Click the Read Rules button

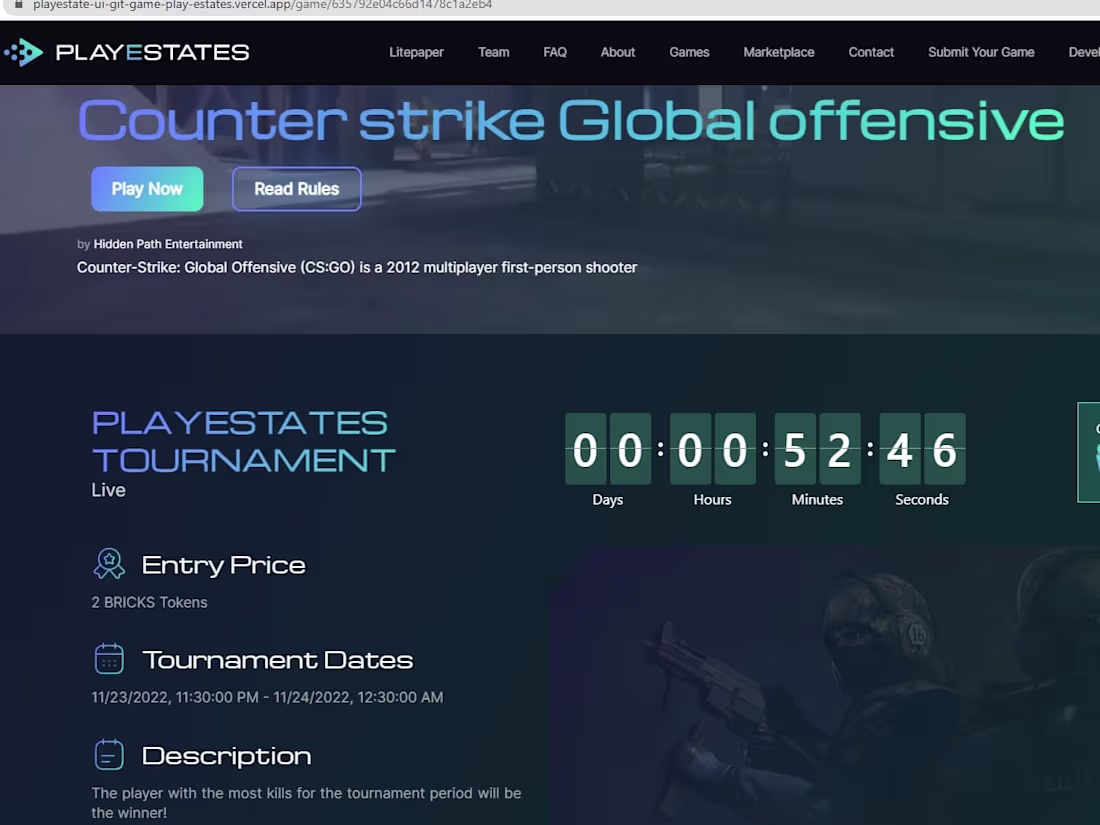click(296, 188)
